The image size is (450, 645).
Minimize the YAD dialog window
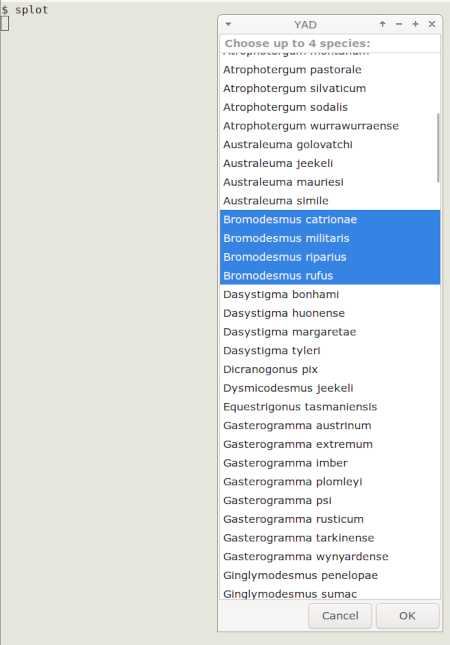pos(399,24)
